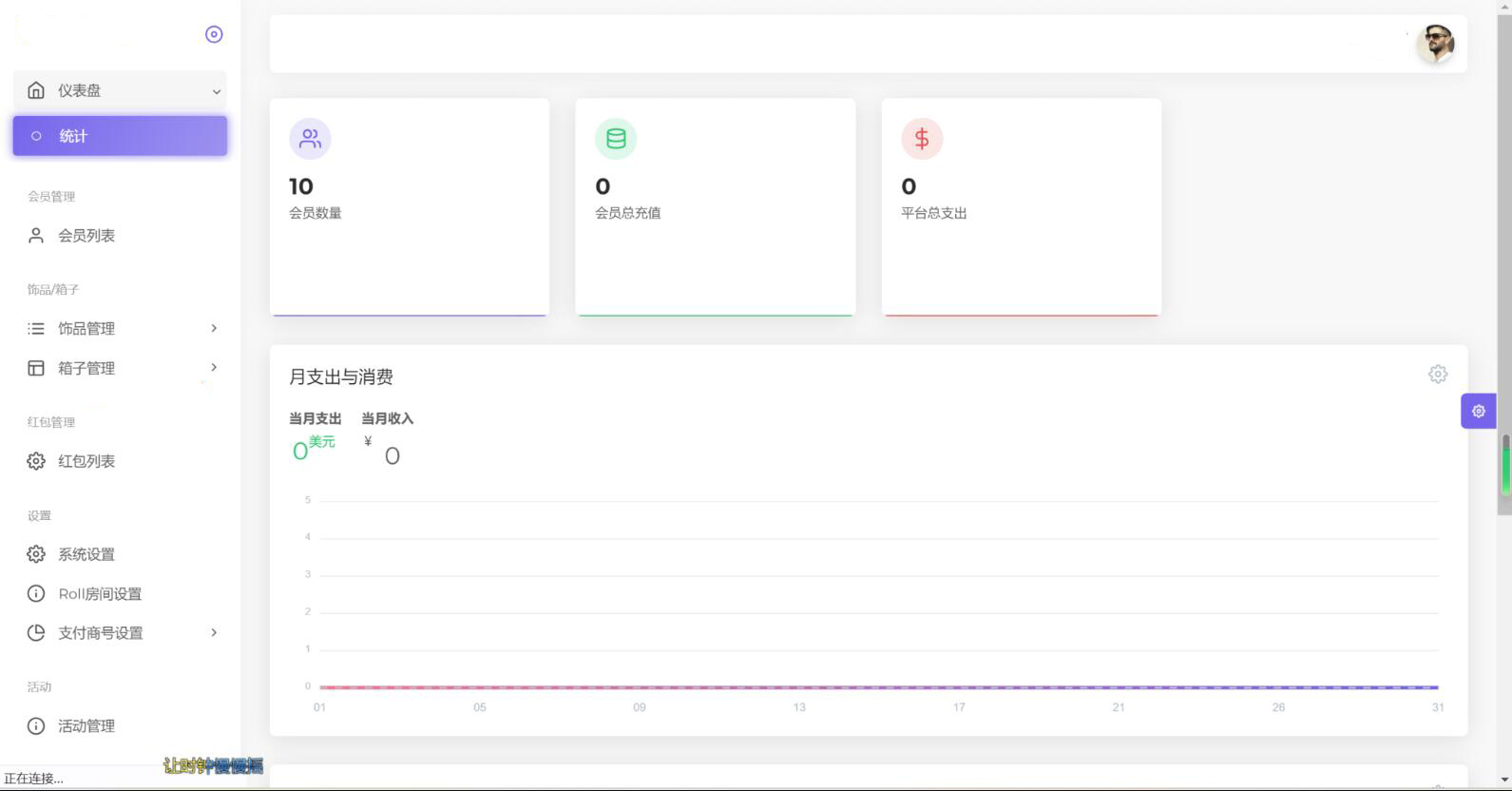Select the 统计 menu item
The height and width of the screenshot is (791, 1512).
coord(120,136)
